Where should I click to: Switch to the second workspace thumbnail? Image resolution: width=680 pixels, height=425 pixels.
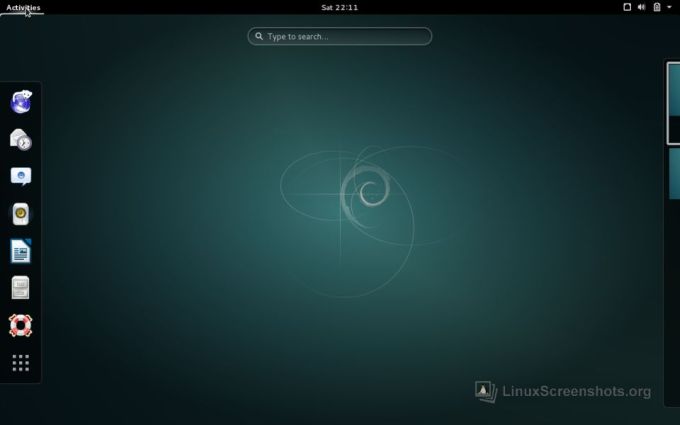pyautogui.click(x=674, y=173)
